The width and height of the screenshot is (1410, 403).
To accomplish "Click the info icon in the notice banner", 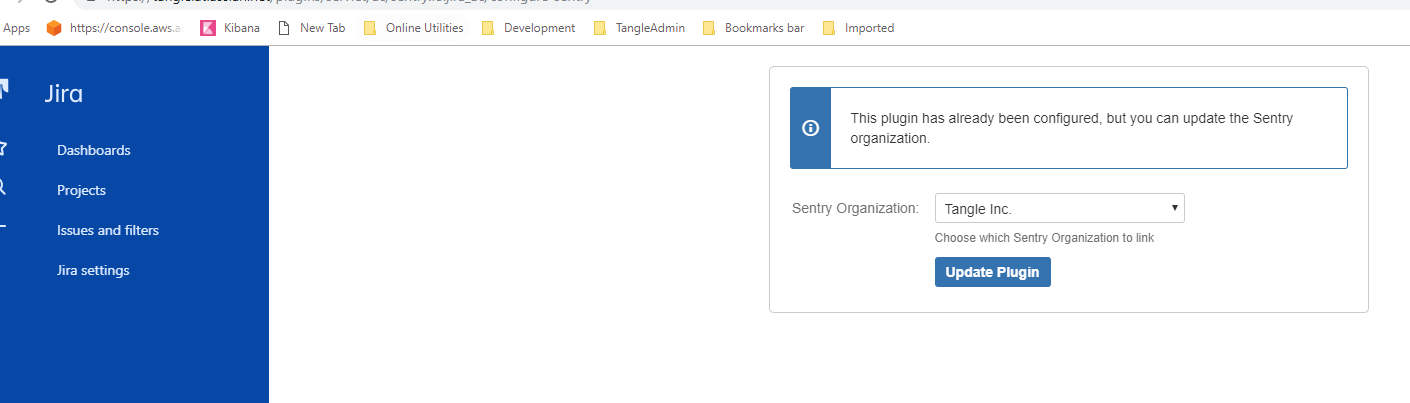I will click(811, 128).
